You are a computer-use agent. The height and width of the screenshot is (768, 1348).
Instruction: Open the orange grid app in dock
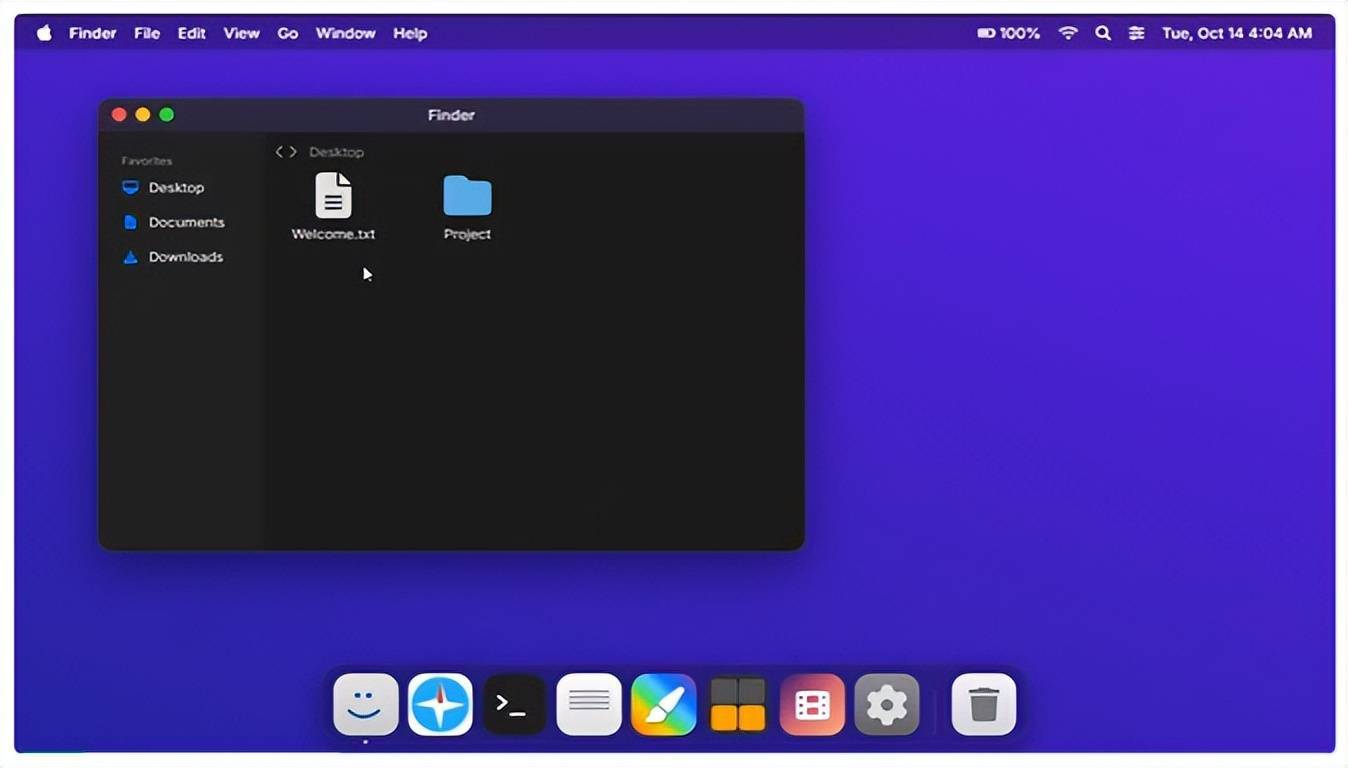coord(738,705)
